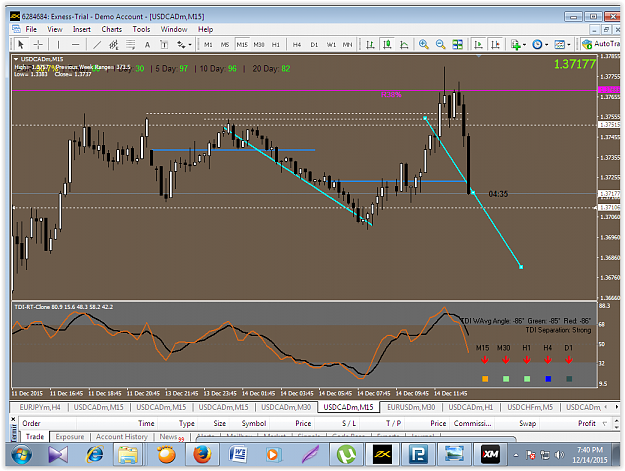625x471 pixels.
Task: Toggle the M15 timeframe button
Action: tap(242, 44)
